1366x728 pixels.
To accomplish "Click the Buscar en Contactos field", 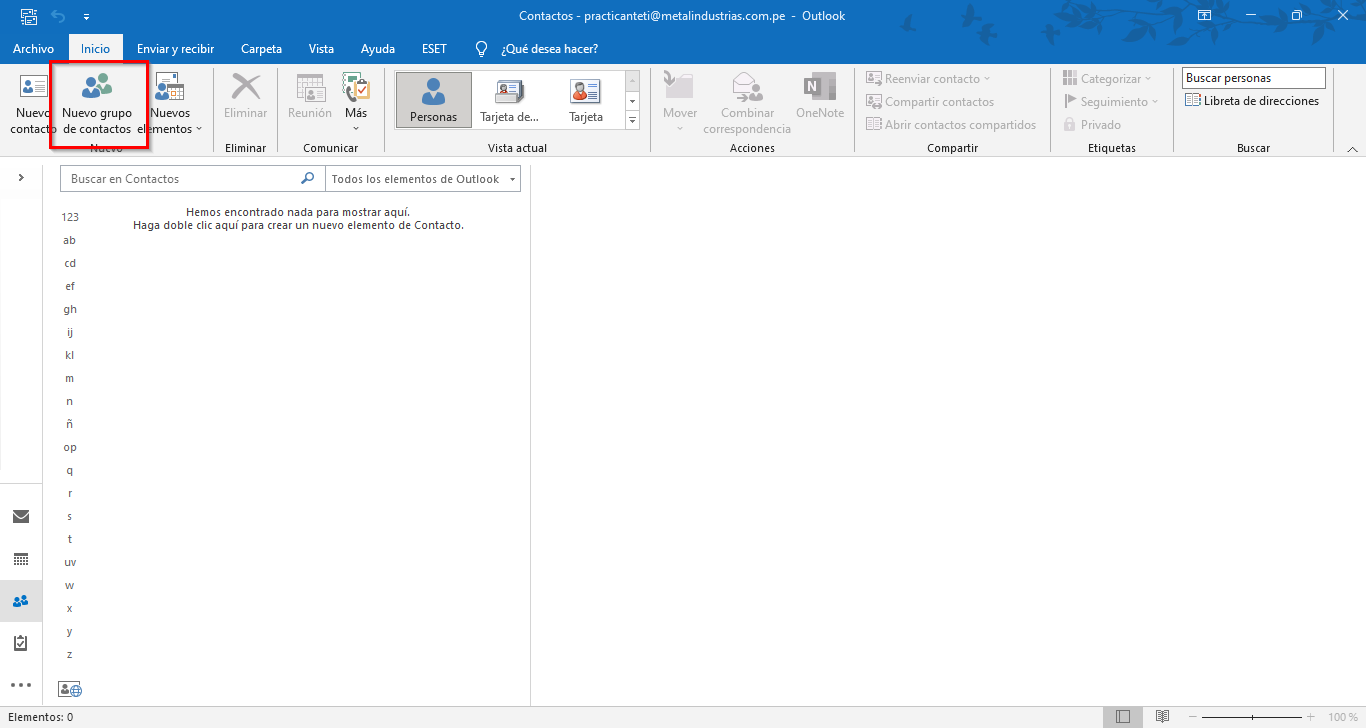I will point(180,179).
